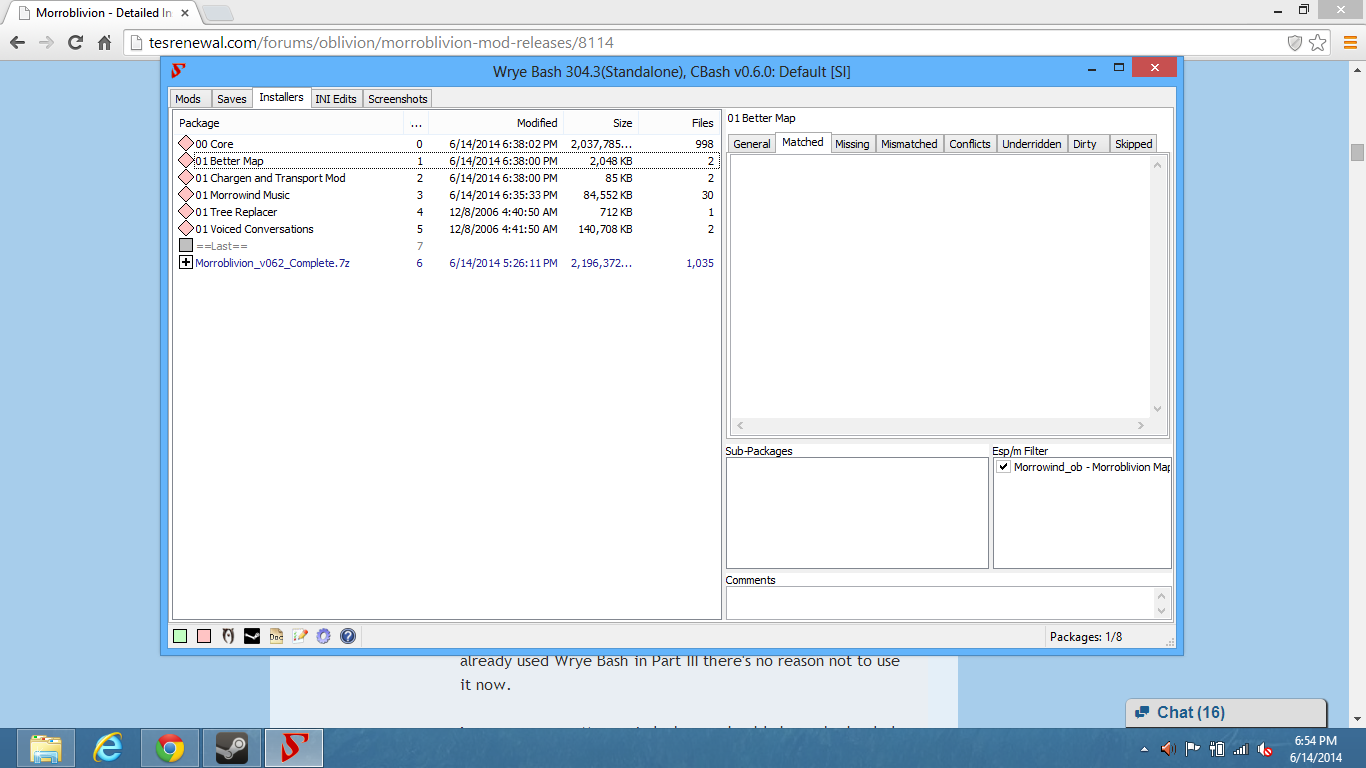Switch to the General details tab

pos(752,144)
